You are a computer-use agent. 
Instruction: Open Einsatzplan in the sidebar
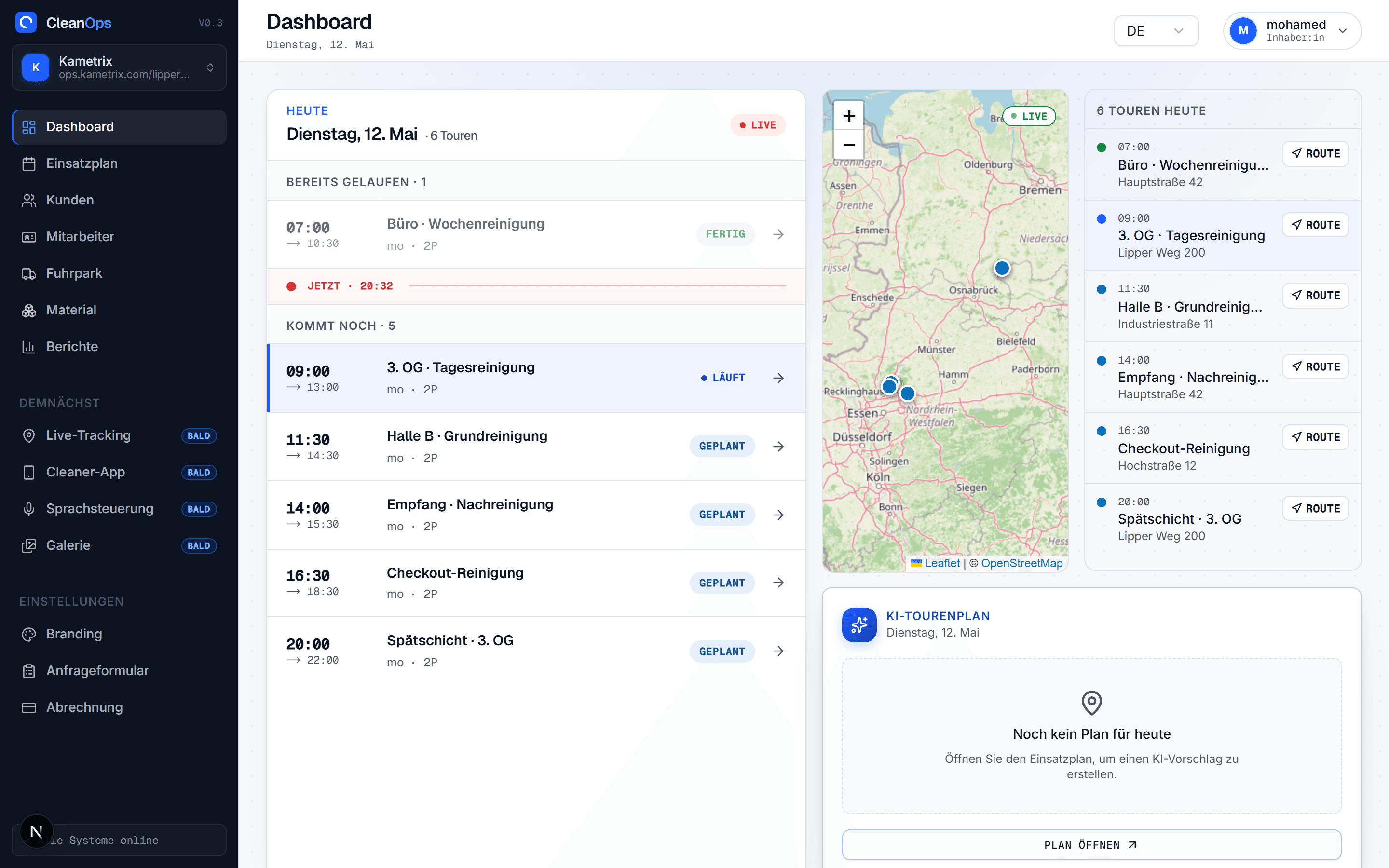[119, 163]
